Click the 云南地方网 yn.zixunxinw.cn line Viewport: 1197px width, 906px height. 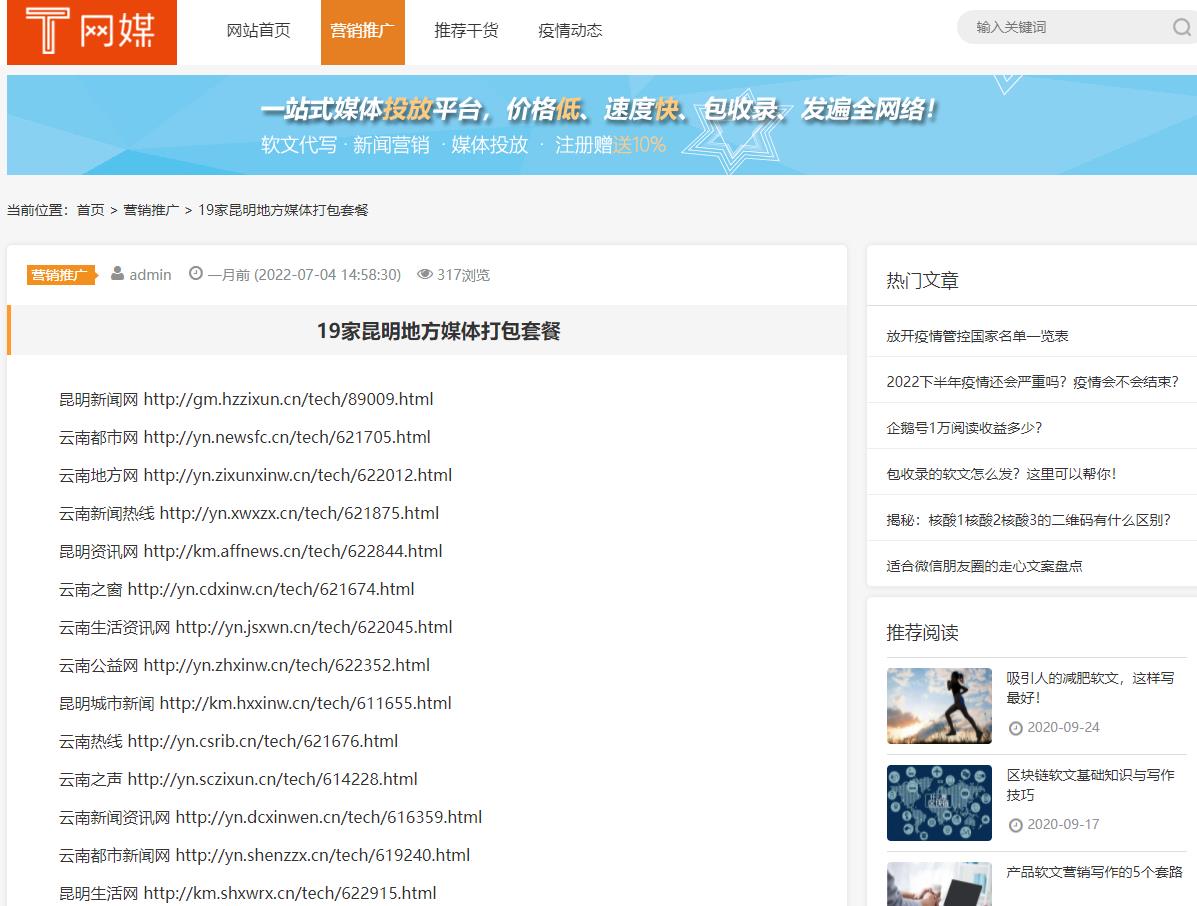tap(255, 476)
